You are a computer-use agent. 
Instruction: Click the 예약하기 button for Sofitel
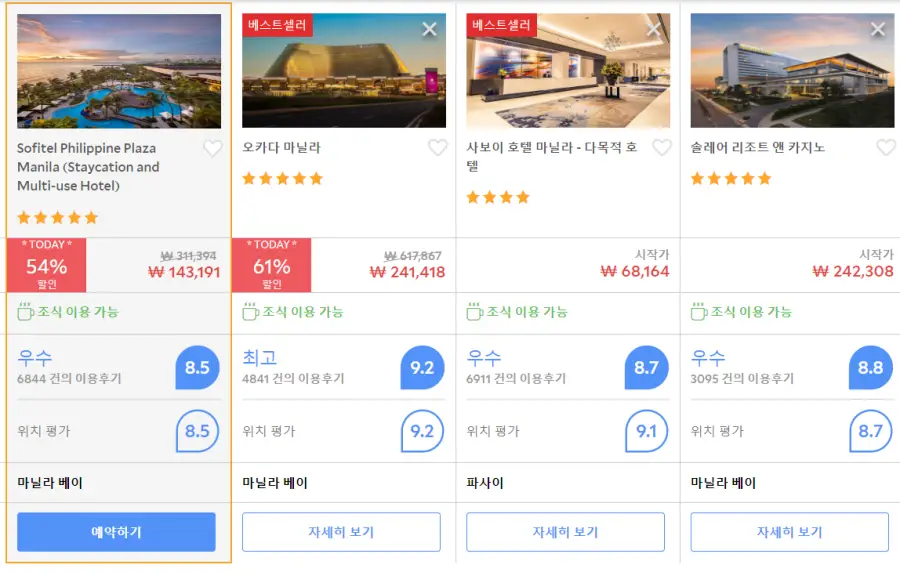point(117,532)
